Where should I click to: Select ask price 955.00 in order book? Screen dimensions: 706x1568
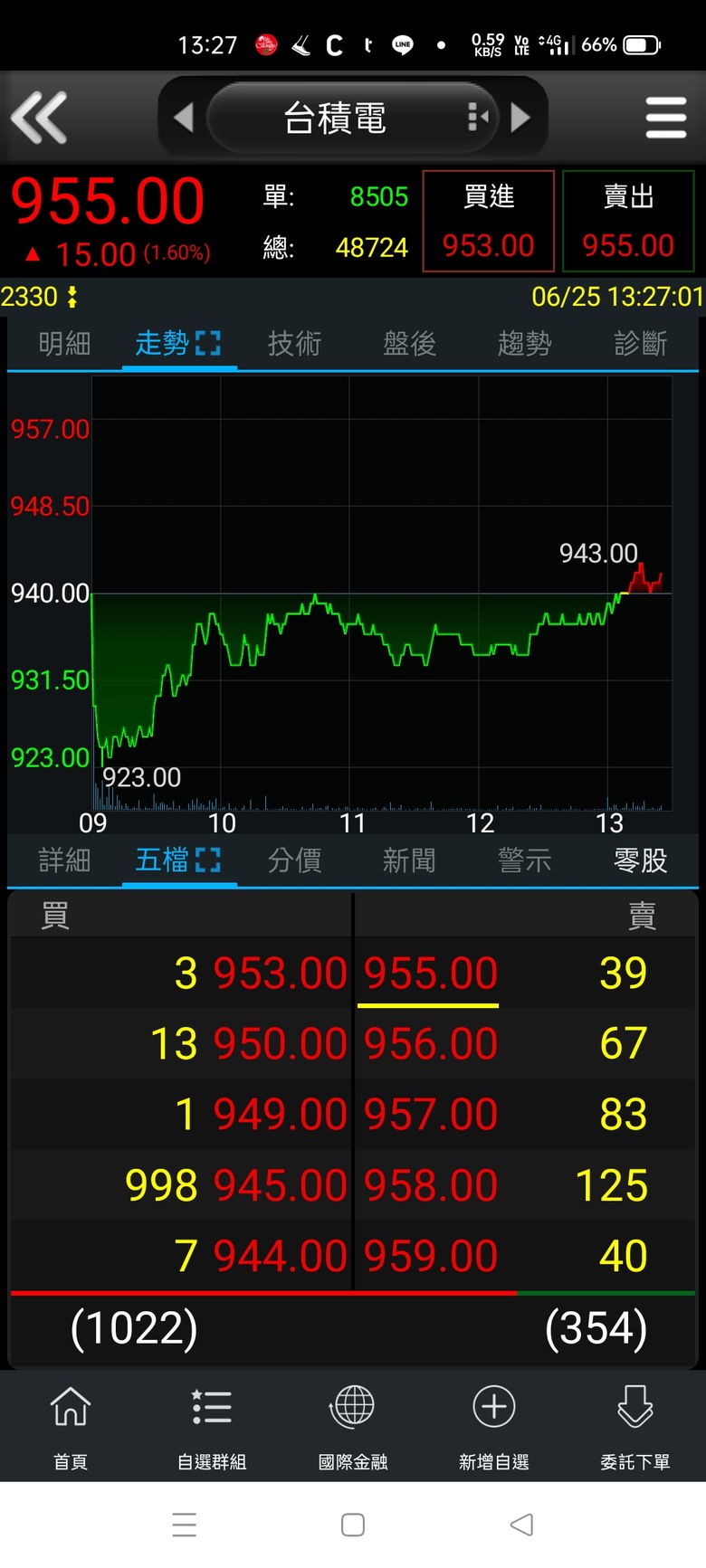[431, 974]
